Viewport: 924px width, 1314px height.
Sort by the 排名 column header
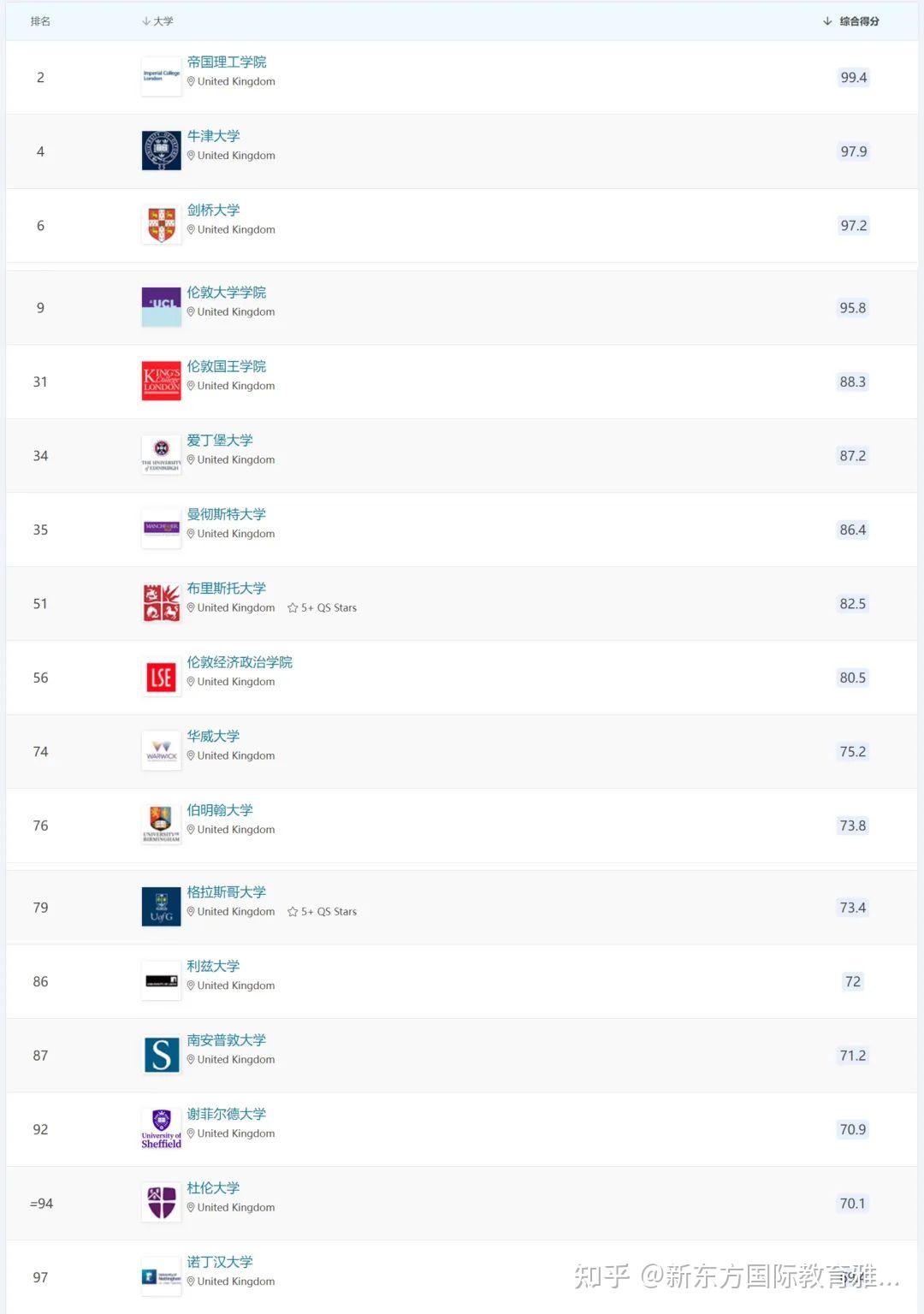click(x=40, y=21)
